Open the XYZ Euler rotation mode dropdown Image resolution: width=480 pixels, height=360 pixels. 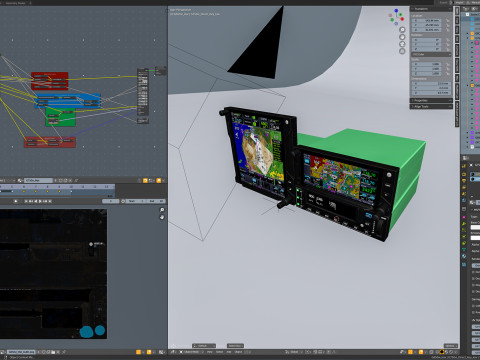coord(431,54)
